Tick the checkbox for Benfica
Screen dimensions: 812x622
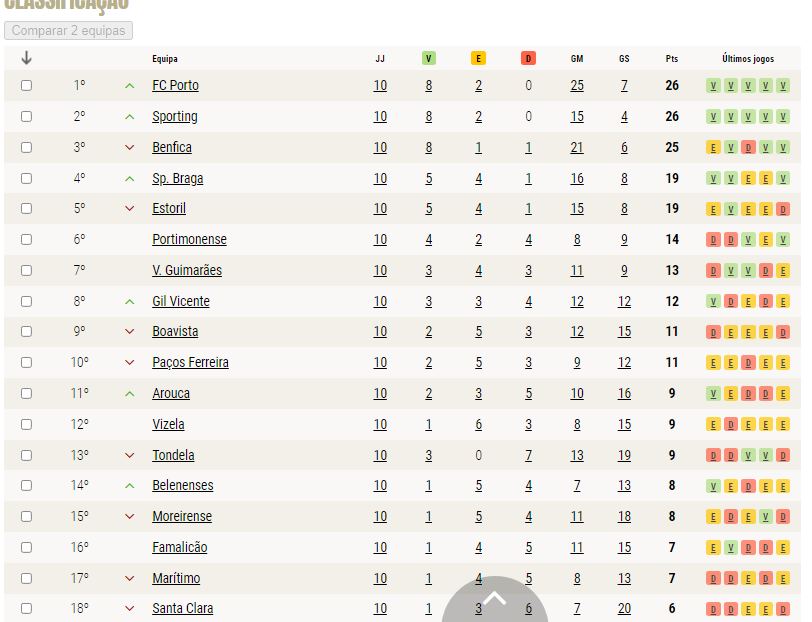[26, 148]
